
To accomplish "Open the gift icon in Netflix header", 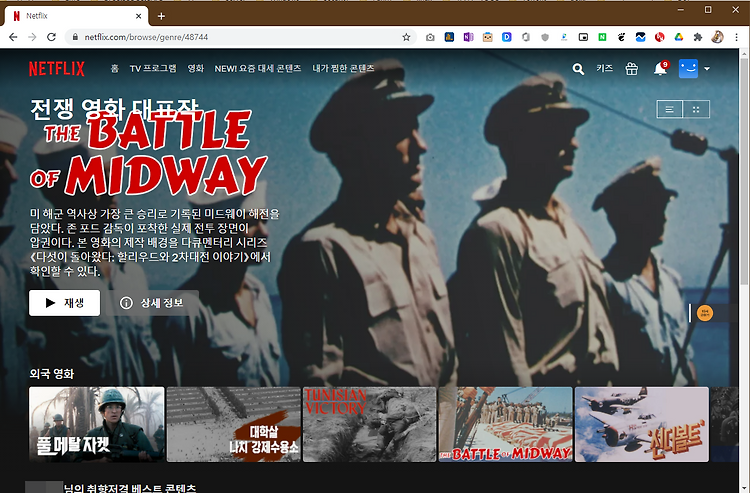I will tap(631, 69).
